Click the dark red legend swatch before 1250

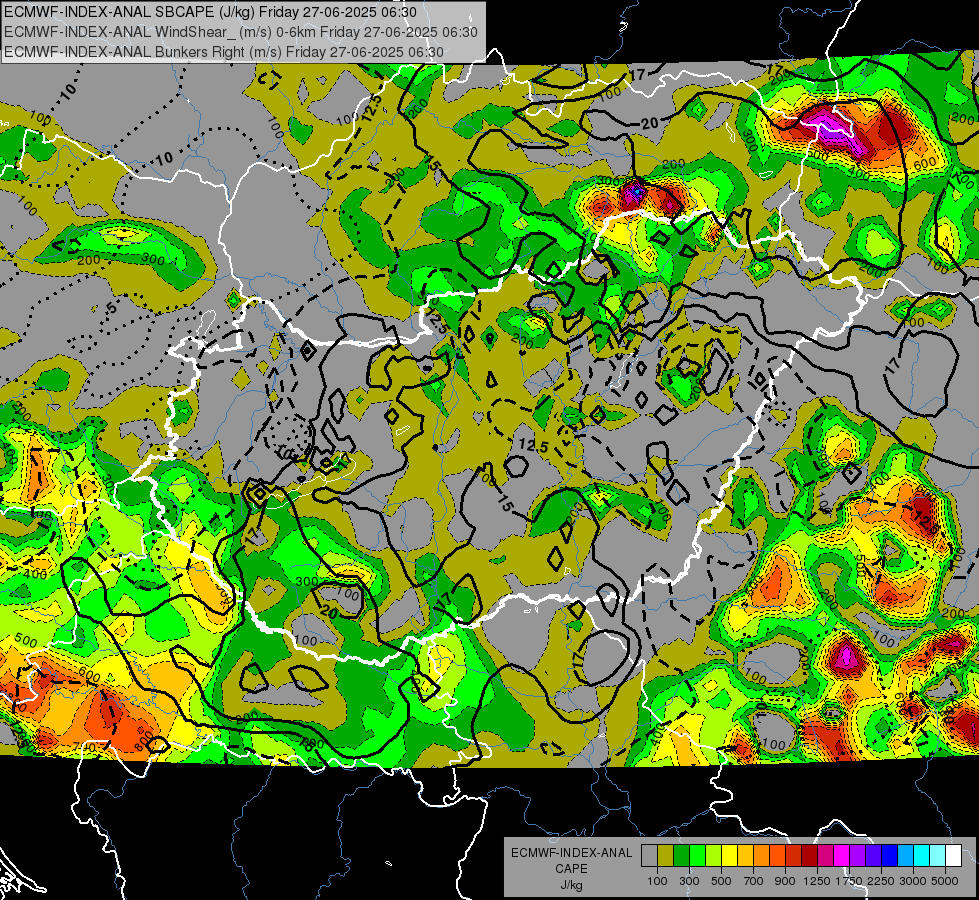[810, 856]
